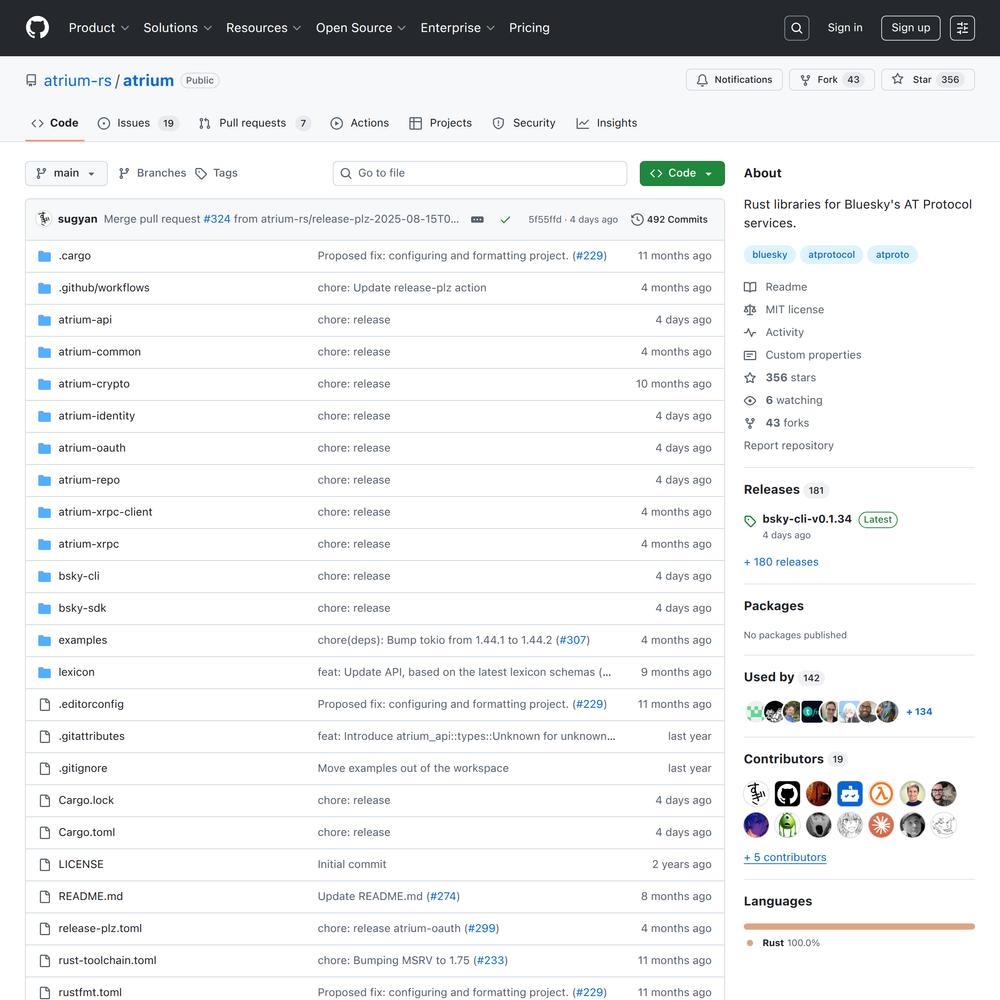
Task: Expand the commit message ellipsis
Action: (477, 219)
